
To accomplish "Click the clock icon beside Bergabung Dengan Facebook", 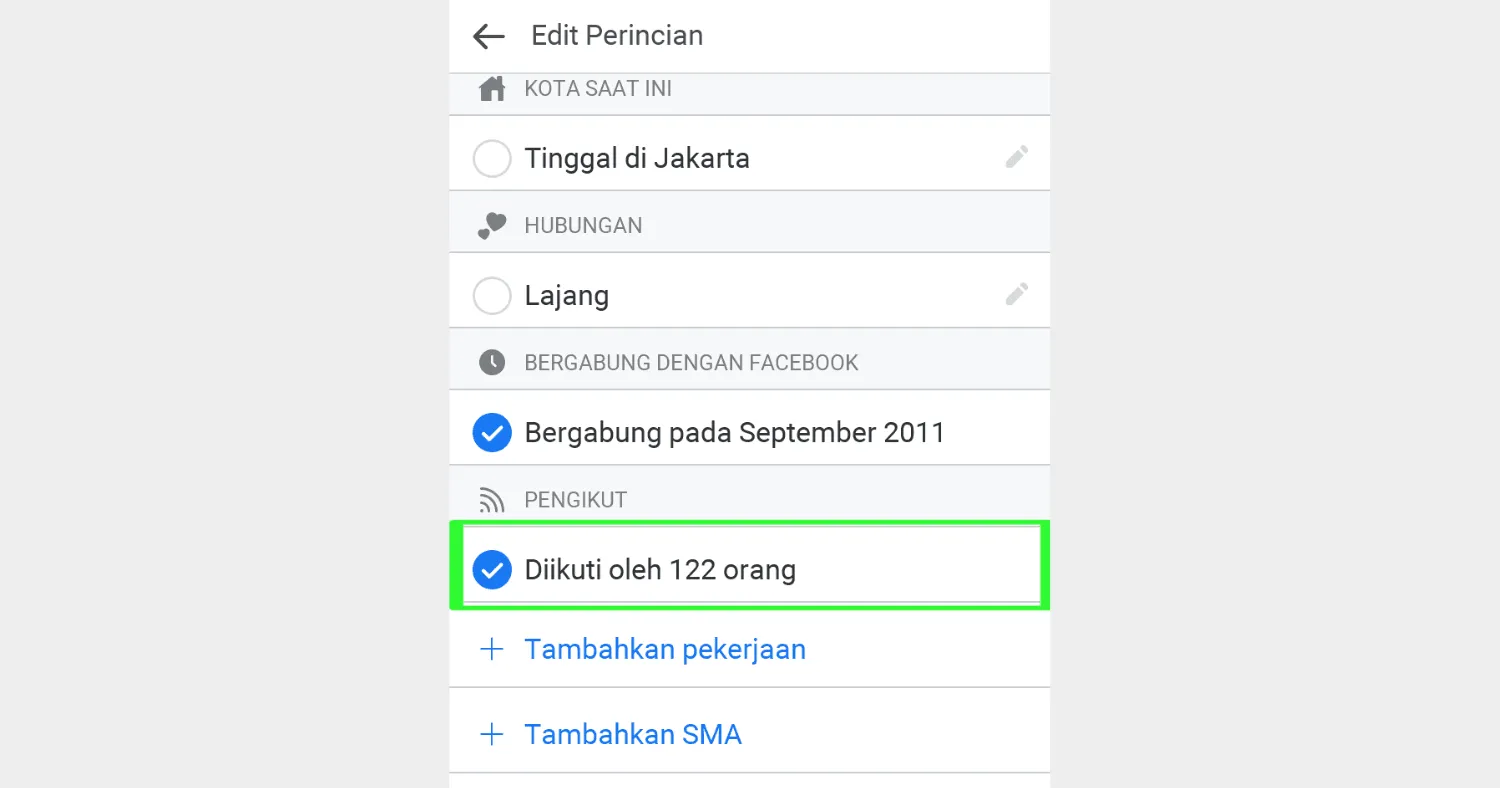I will 492,362.
